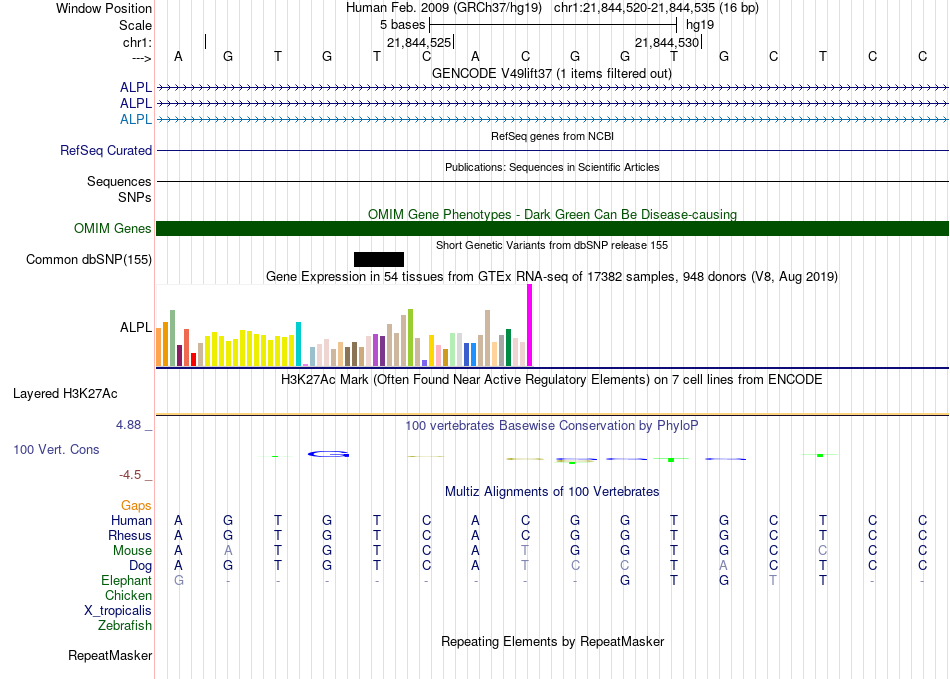This screenshot has width=950, height=679.
Task: Click the orange Gaps label
Action: coord(136,506)
